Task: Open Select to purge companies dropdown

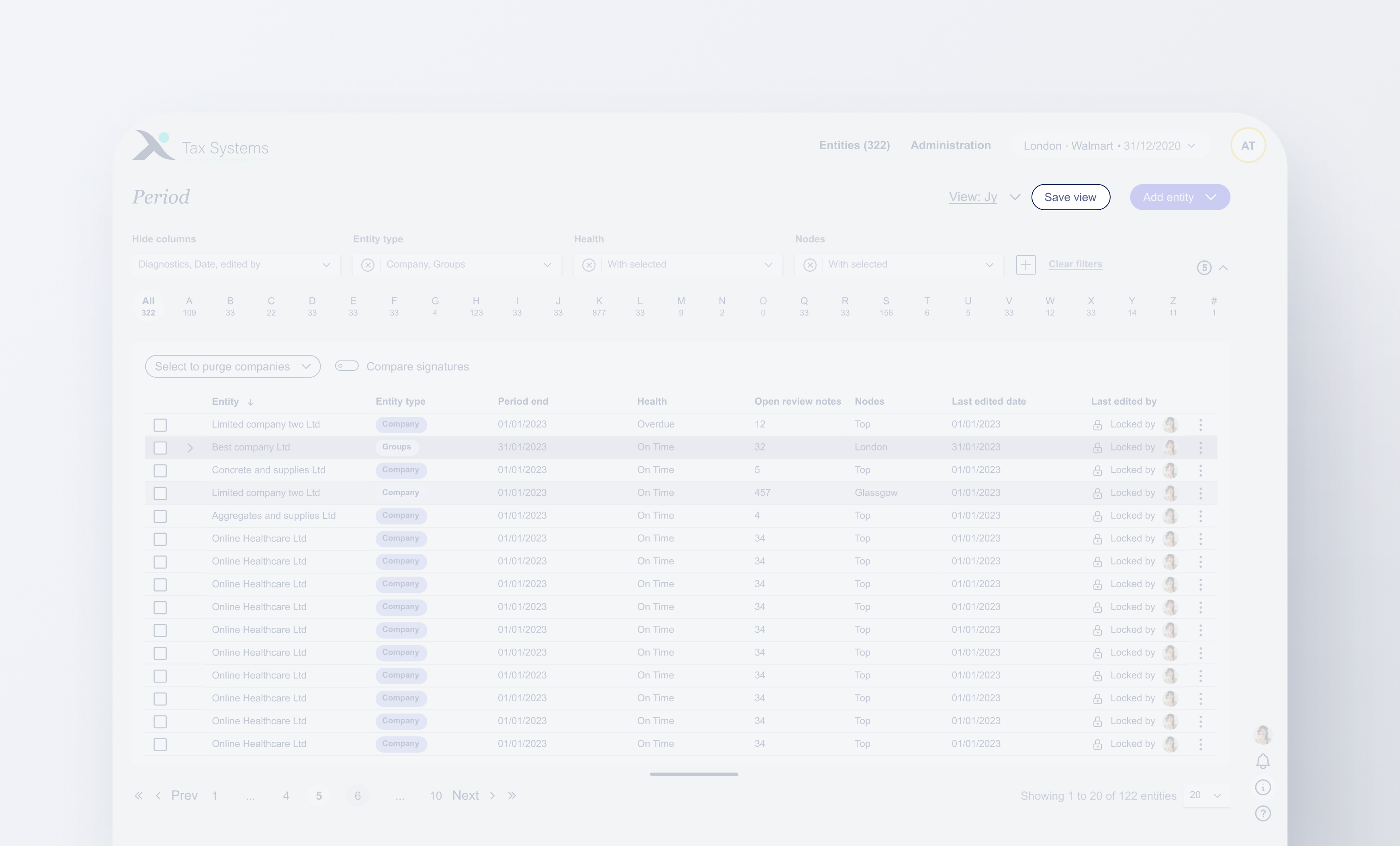Action: (232, 367)
